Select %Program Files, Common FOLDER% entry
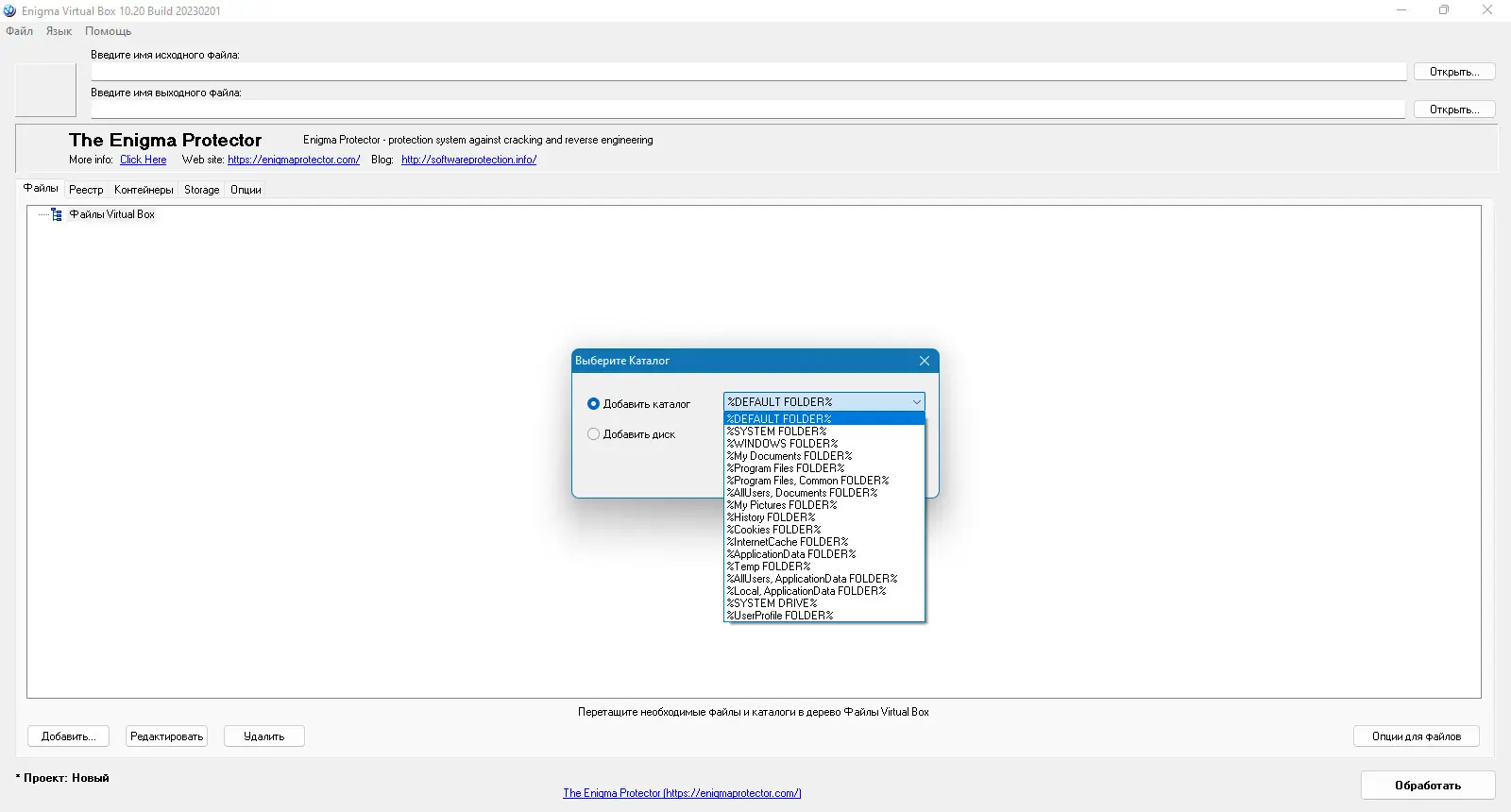The height and width of the screenshot is (812, 1511). 823,481
